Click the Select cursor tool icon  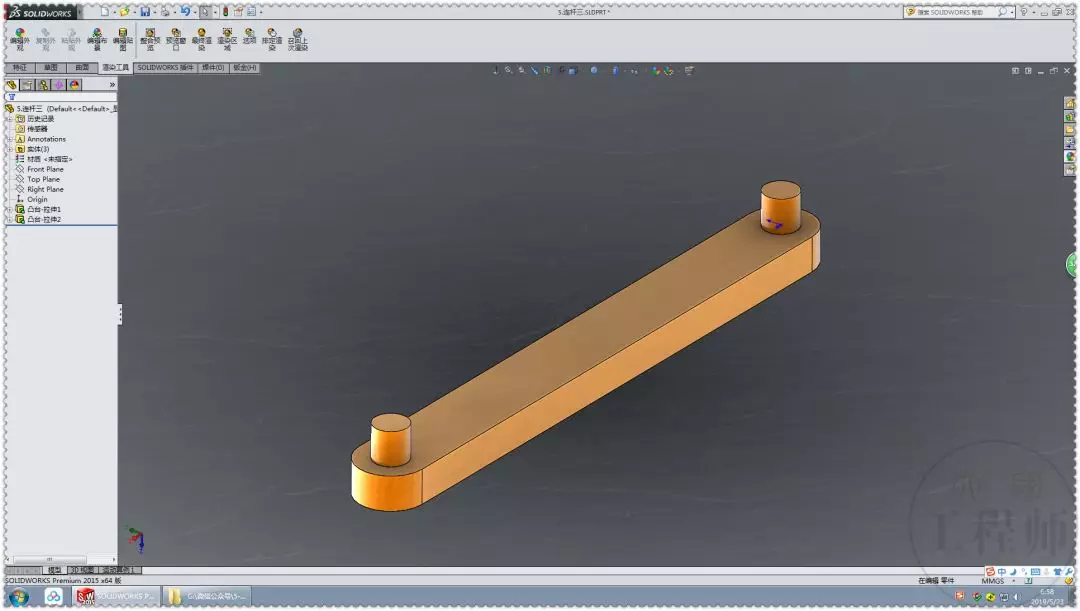pyautogui.click(x=205, y=12)
